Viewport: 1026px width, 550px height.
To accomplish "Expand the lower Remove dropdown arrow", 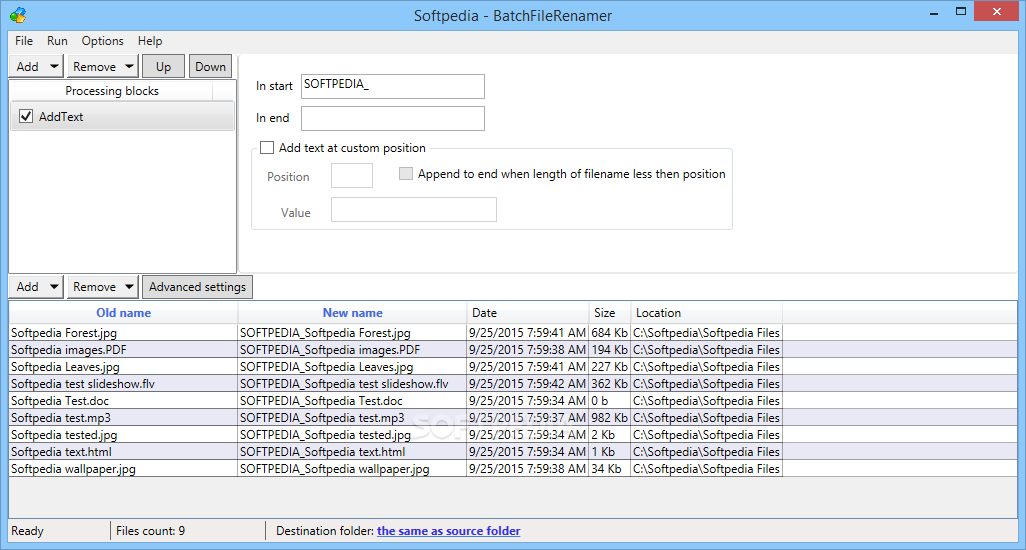I will coord(130,287).
